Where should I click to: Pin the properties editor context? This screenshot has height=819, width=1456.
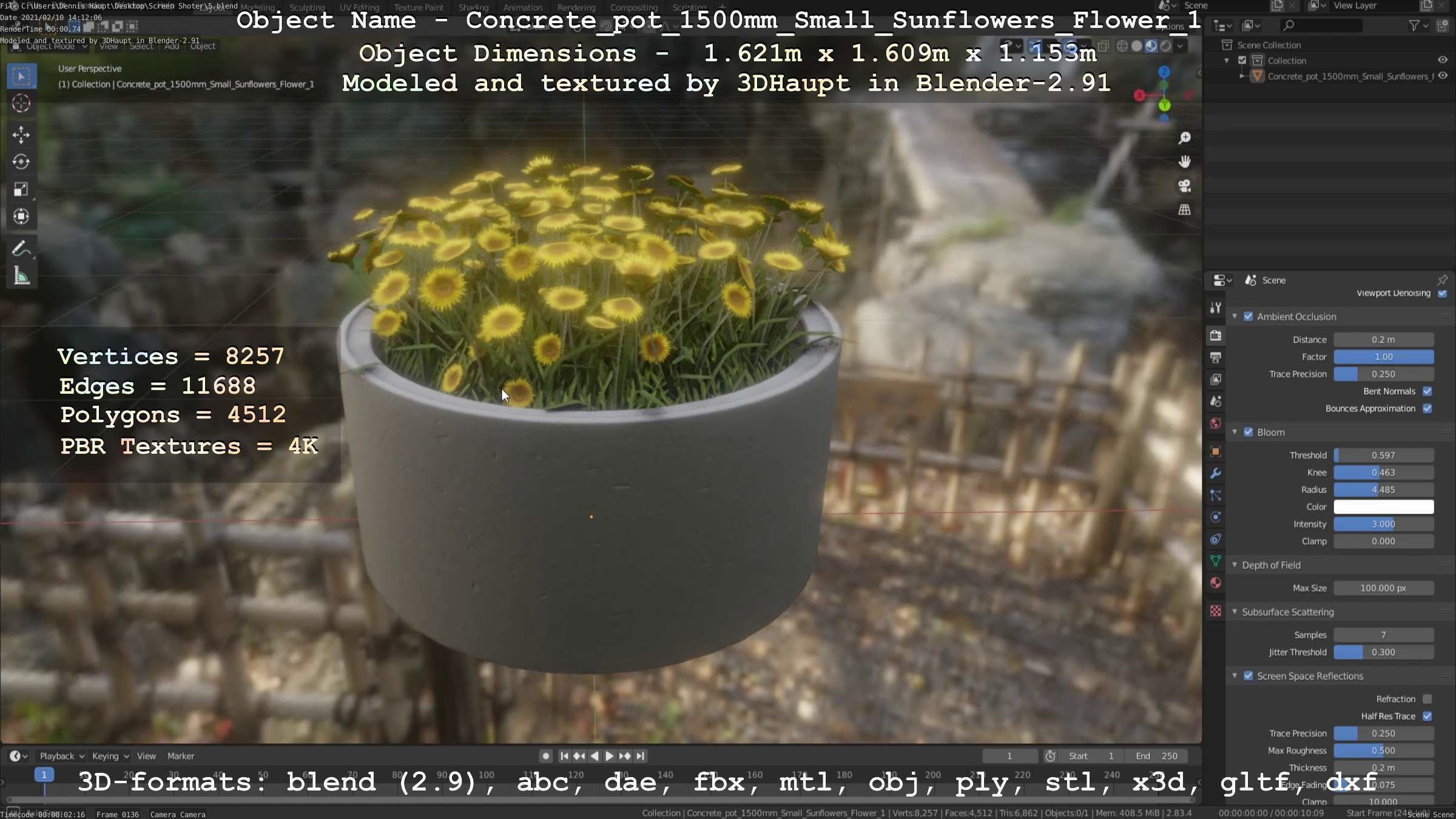(x=1442, y=280)
